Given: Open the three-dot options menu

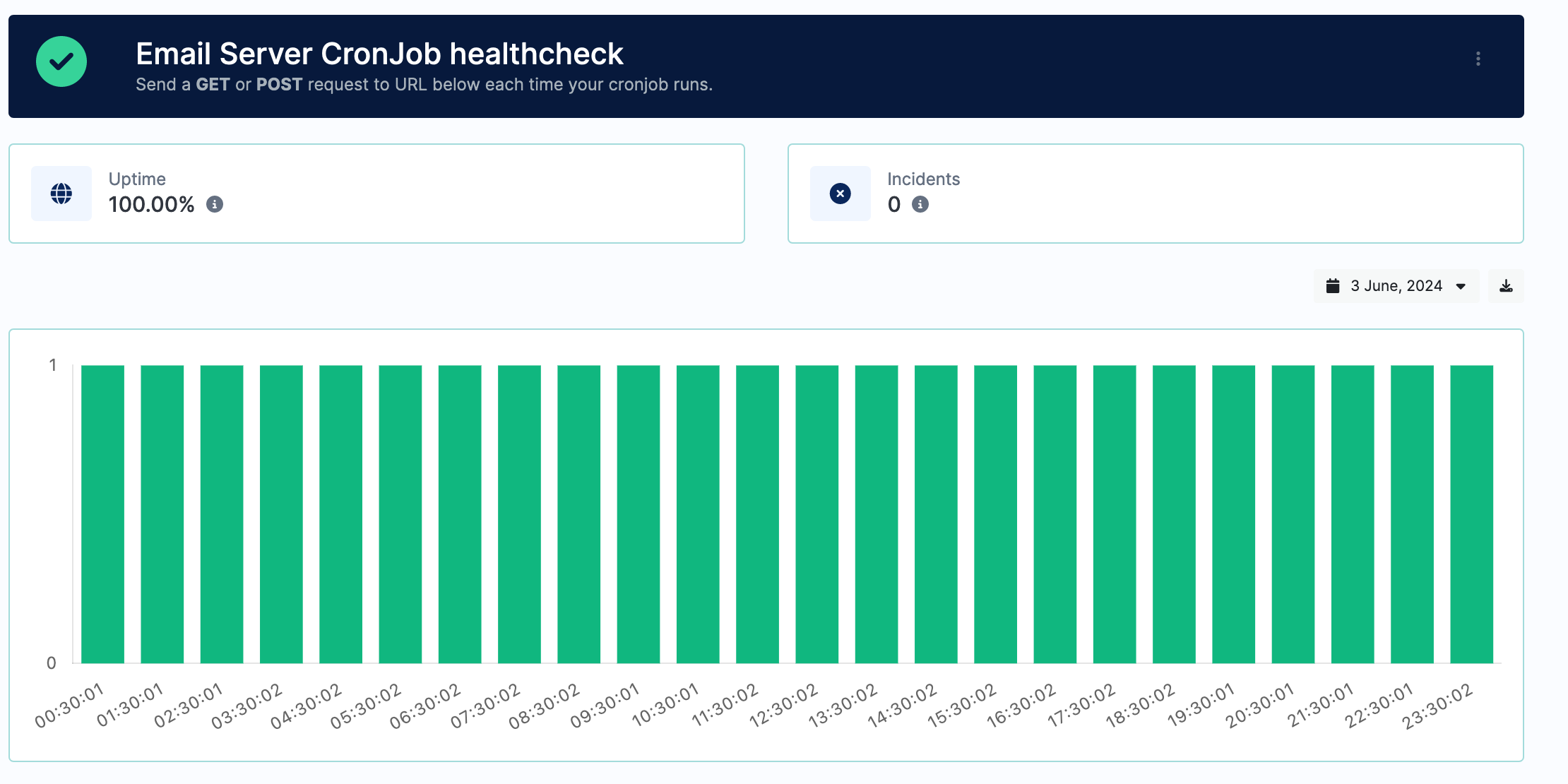Looking at the screenshot, I should click(1478, 59).
